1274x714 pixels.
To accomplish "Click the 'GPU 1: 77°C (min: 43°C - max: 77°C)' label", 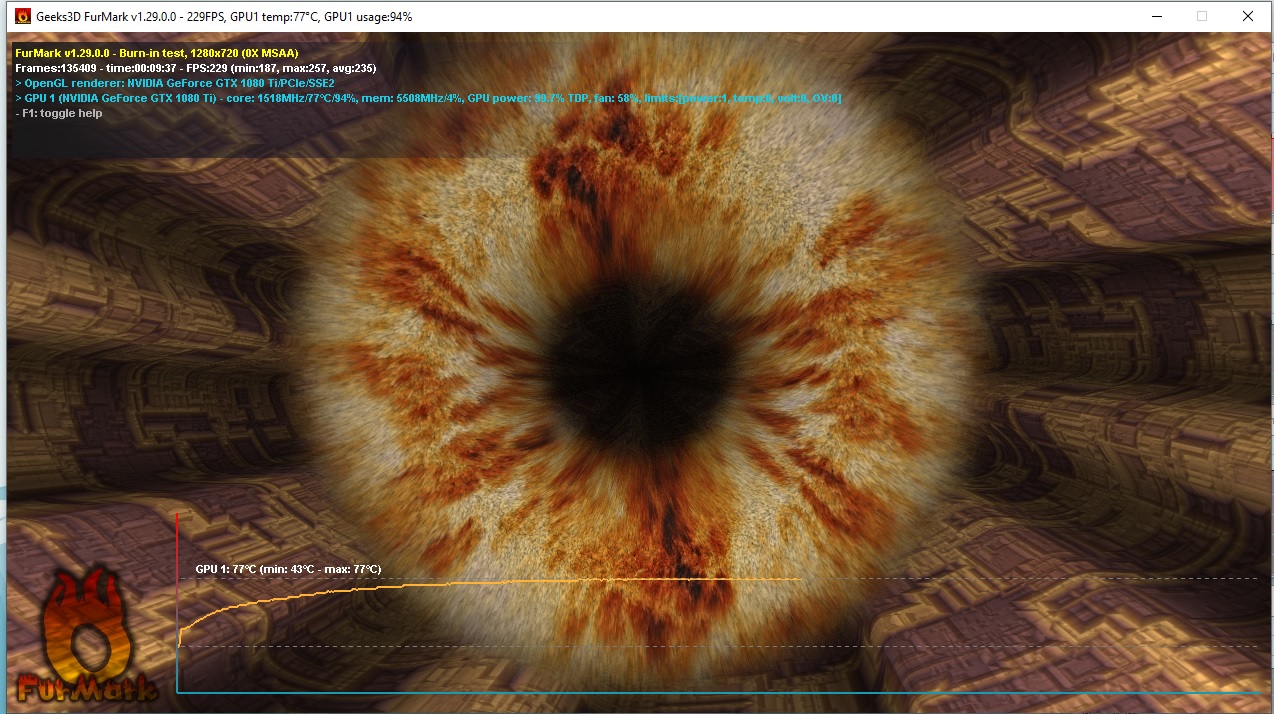I will (x=288, y=569).
